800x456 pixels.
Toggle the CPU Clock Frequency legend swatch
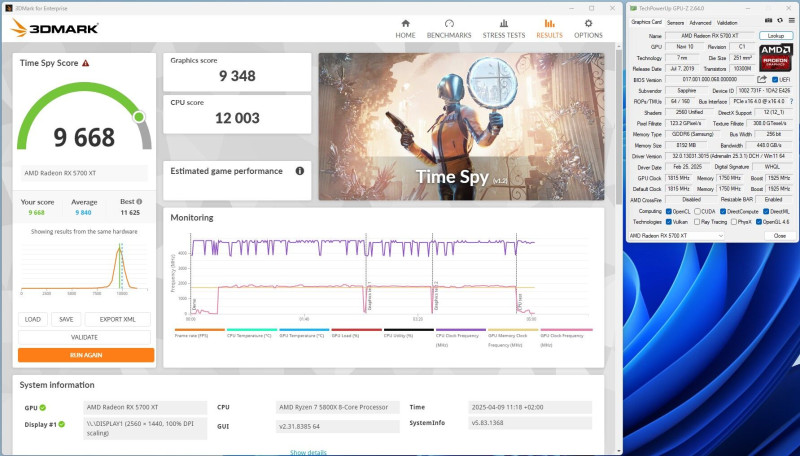coord(461,330)
